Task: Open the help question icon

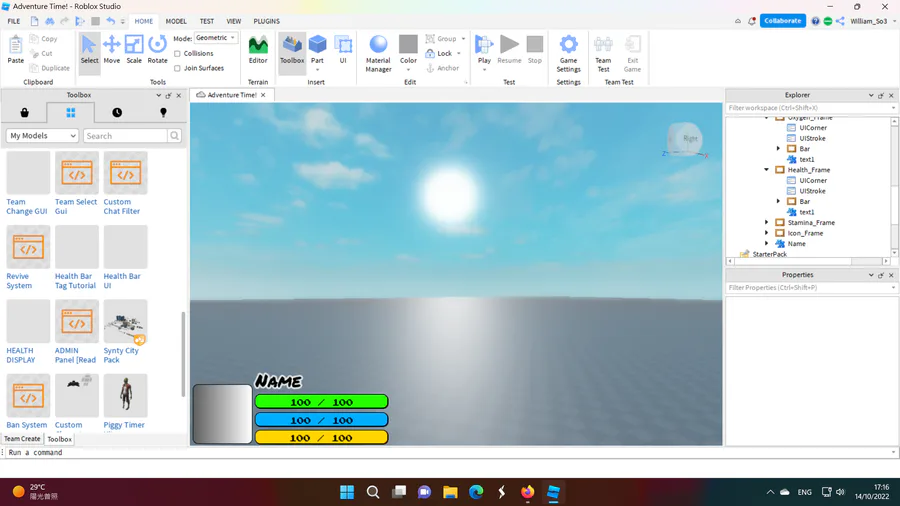Action: coord(815,21)
